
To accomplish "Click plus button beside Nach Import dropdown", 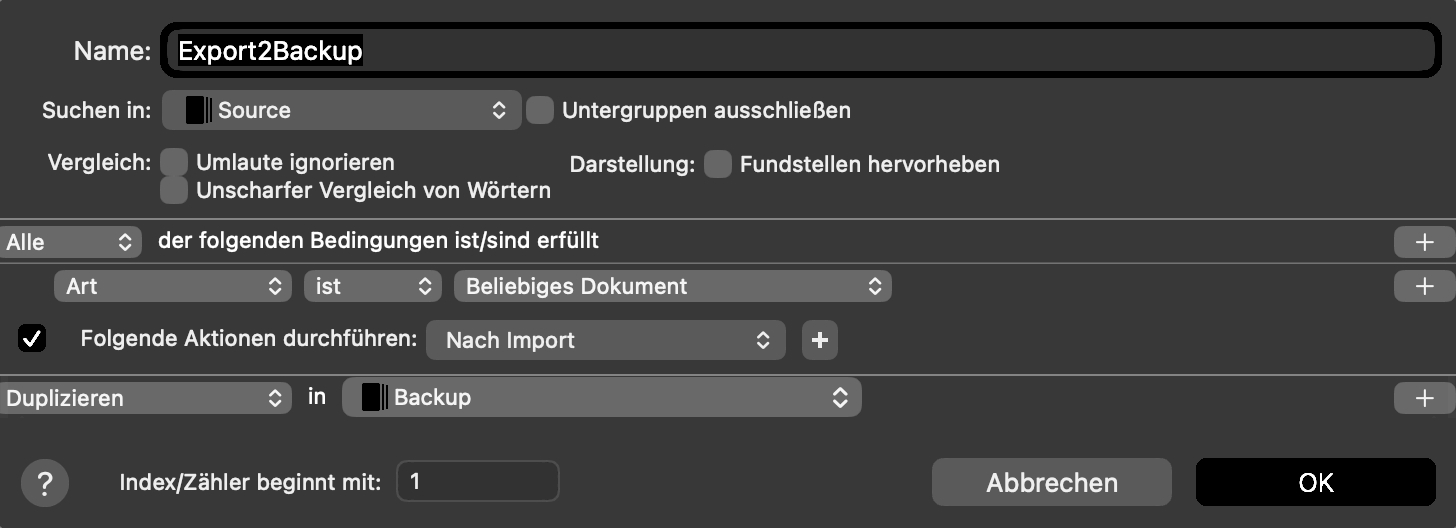I will 819,340.
